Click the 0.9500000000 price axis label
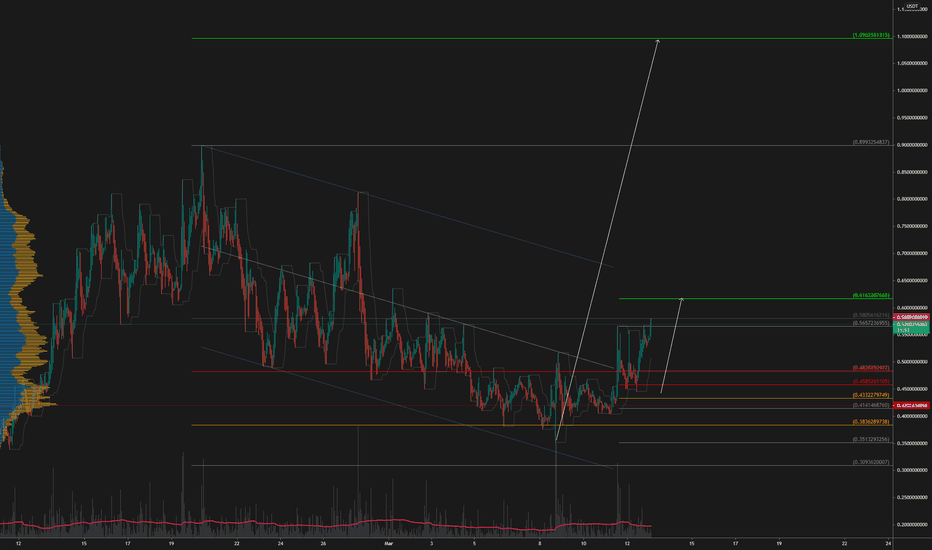This screenshot has height=550, width=932. (912, 118)
